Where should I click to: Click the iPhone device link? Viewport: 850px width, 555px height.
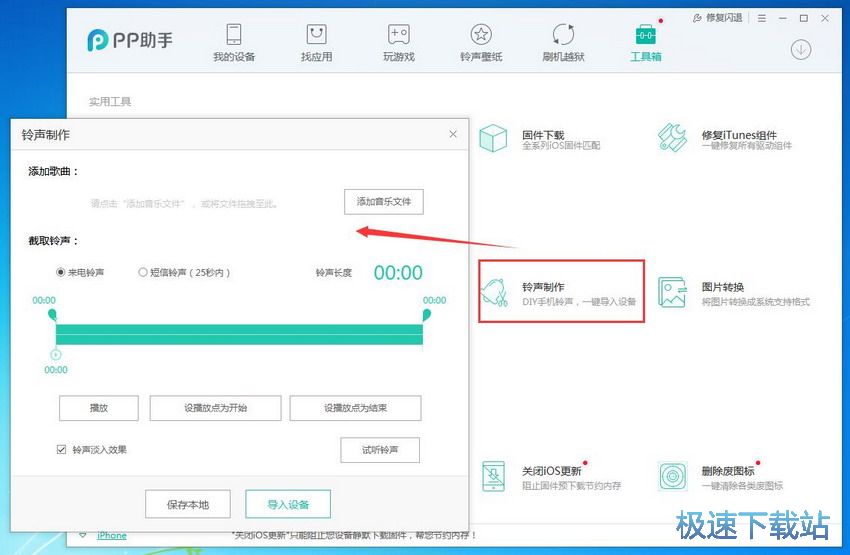tap(112, 535)
